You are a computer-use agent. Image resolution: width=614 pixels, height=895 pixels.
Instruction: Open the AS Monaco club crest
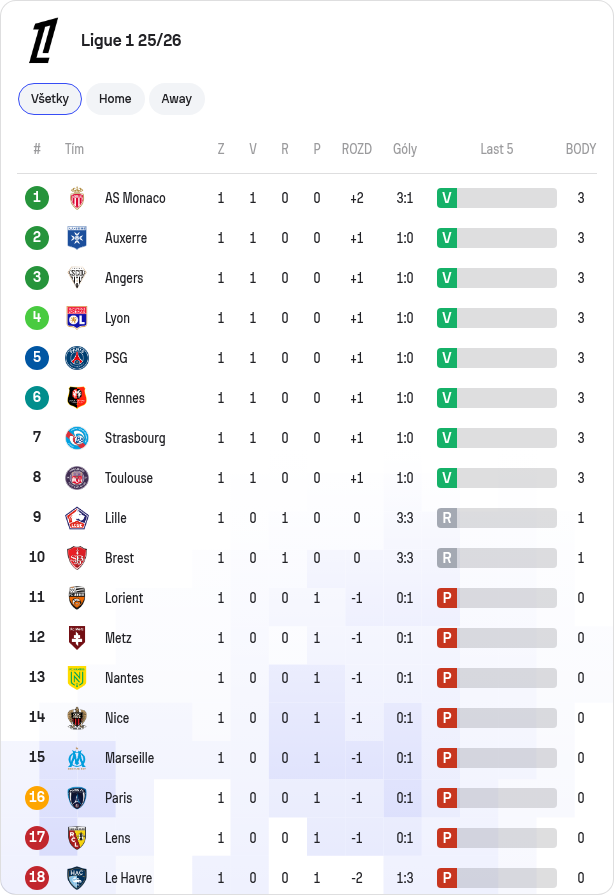pyautogui.click(x=77, y=198)
